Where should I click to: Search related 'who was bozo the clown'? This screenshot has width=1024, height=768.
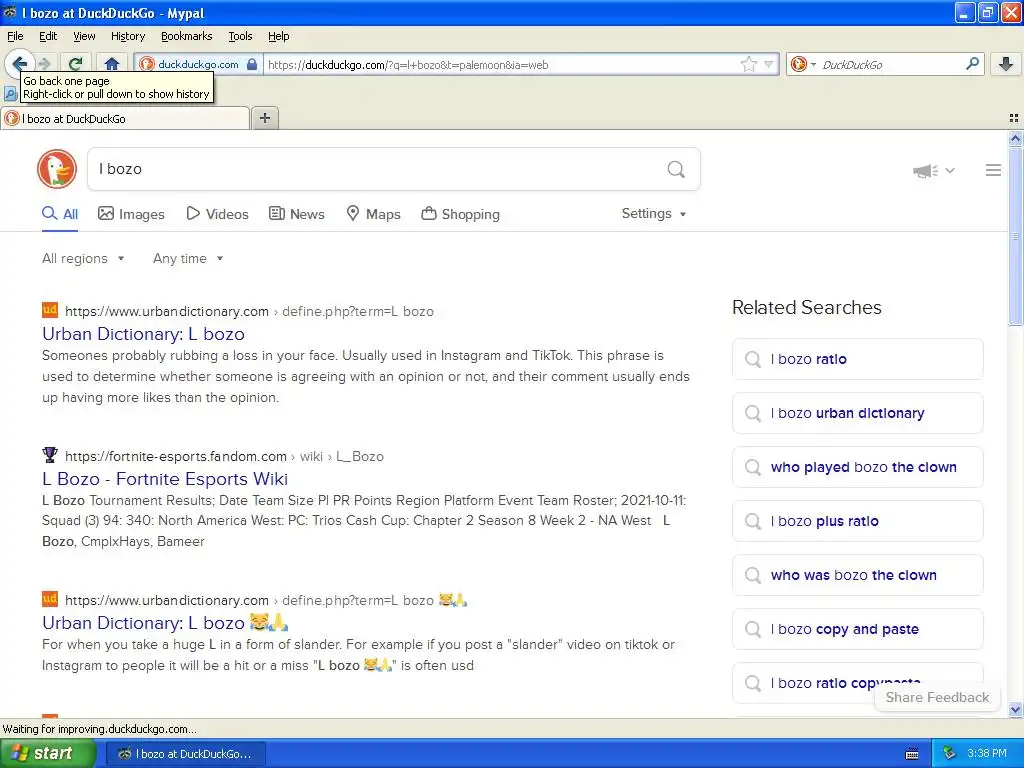(x=857, y=575)
